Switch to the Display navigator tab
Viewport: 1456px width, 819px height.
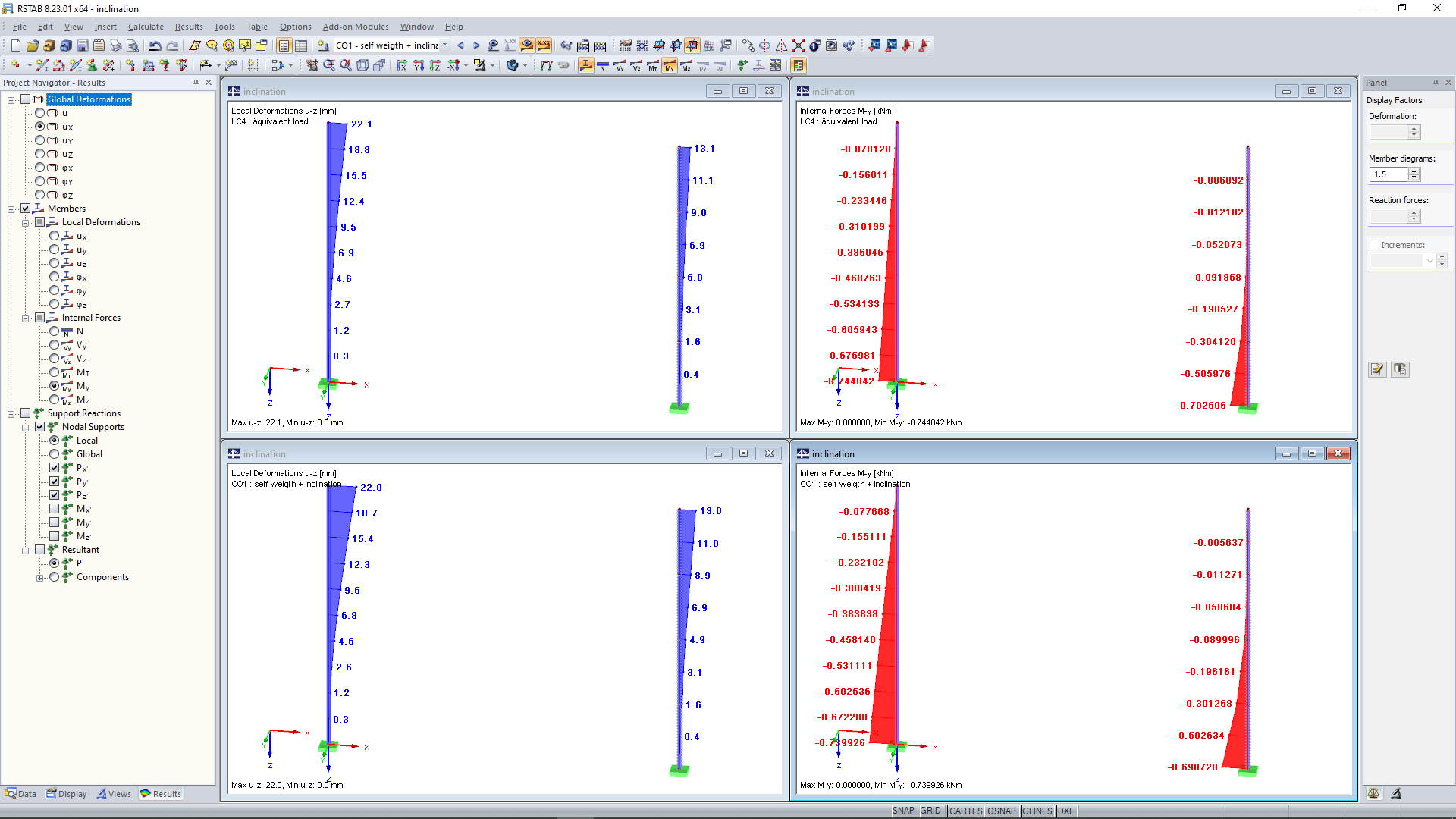67,794
